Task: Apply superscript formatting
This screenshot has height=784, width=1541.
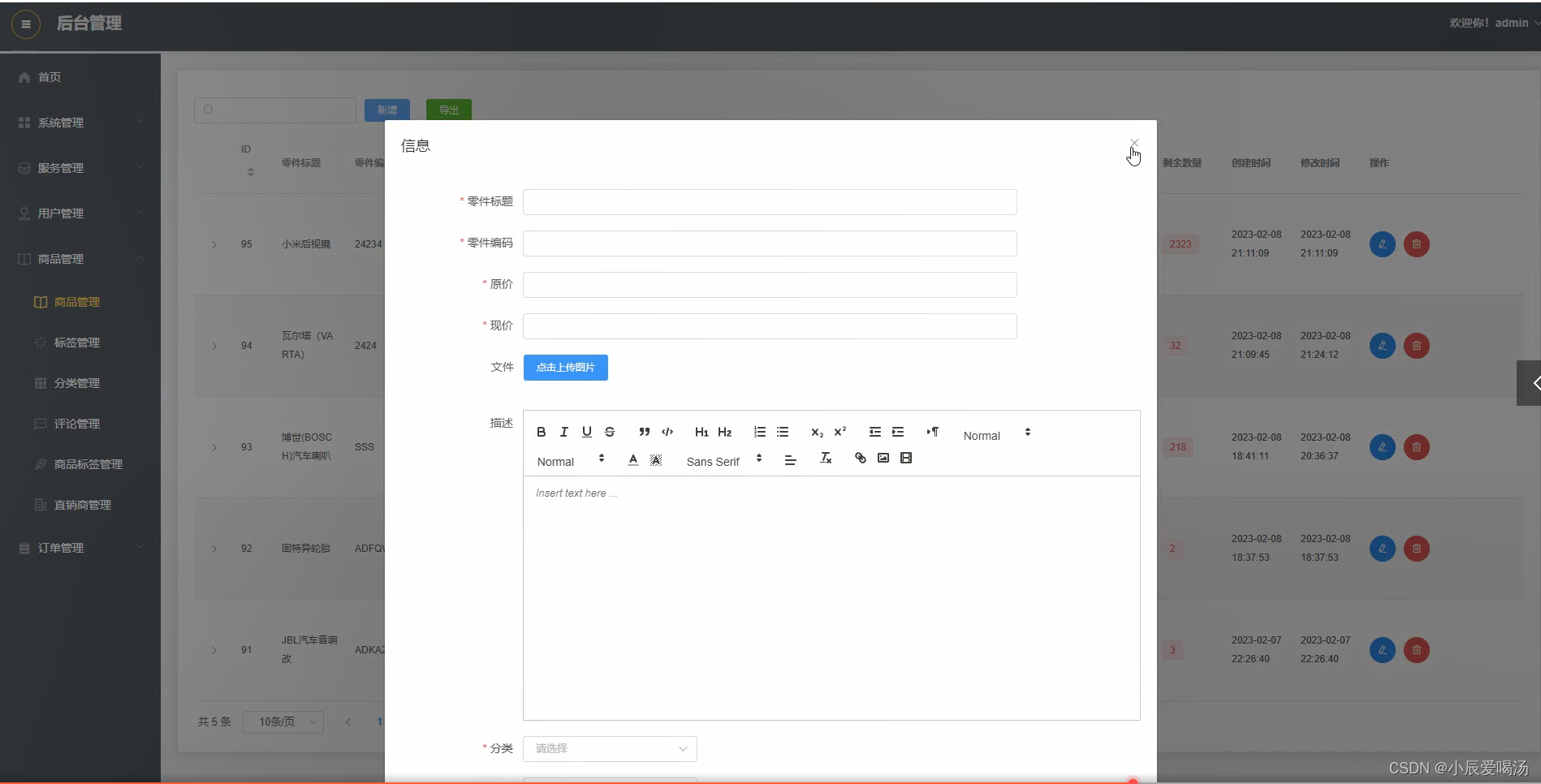Action: 840,433
